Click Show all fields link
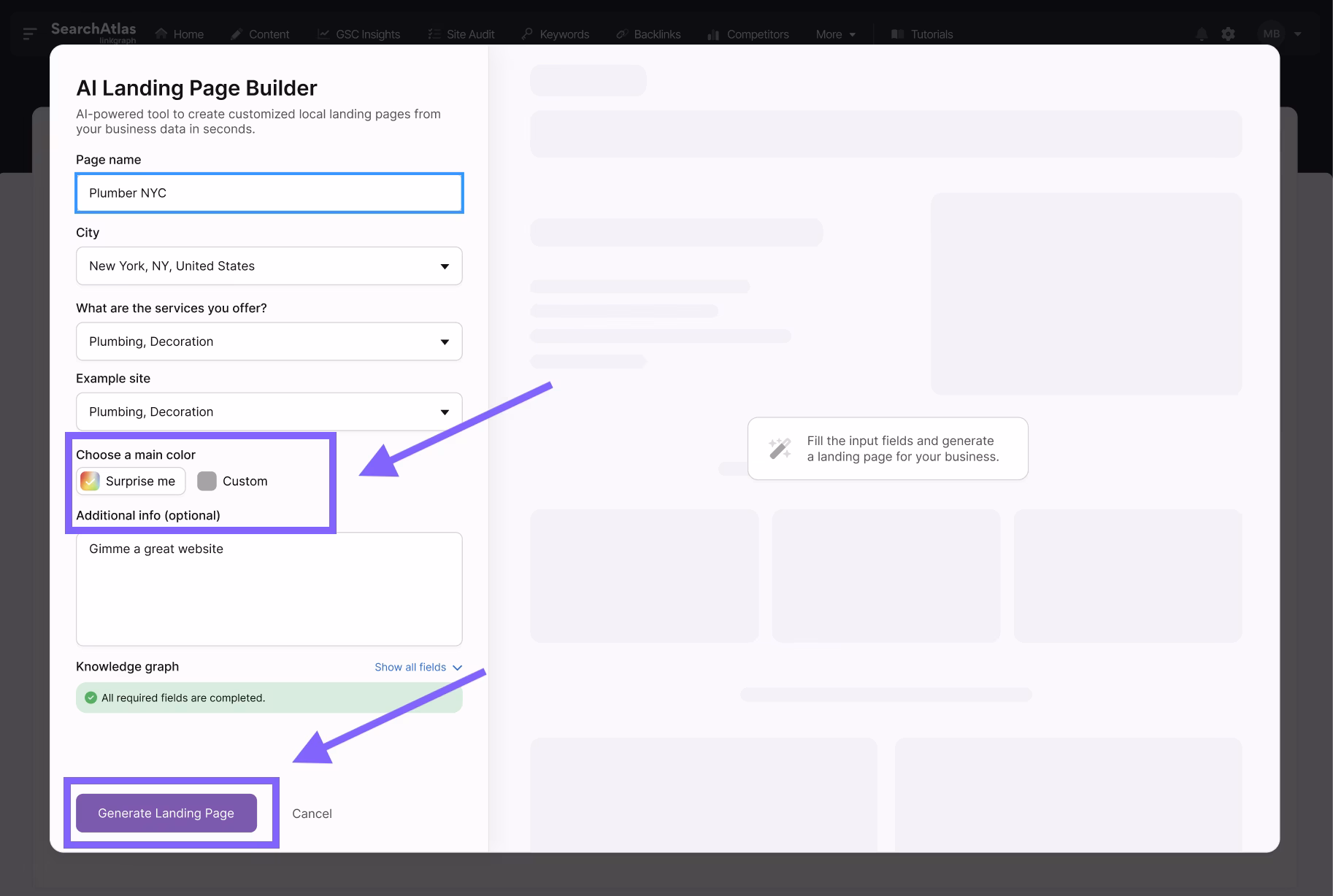The height and width of the screenshot is (896, 1333). 410,666
